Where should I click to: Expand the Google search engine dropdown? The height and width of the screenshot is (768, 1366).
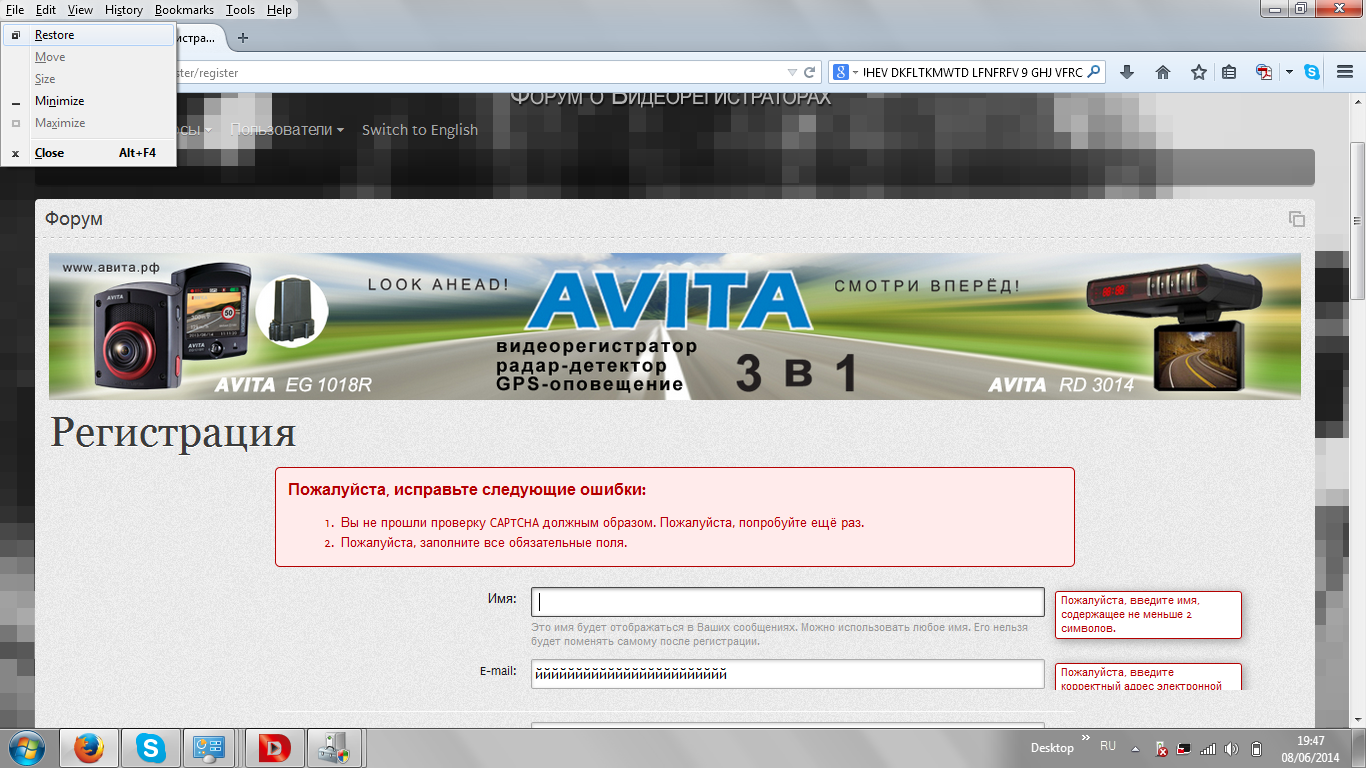point(845,72)
